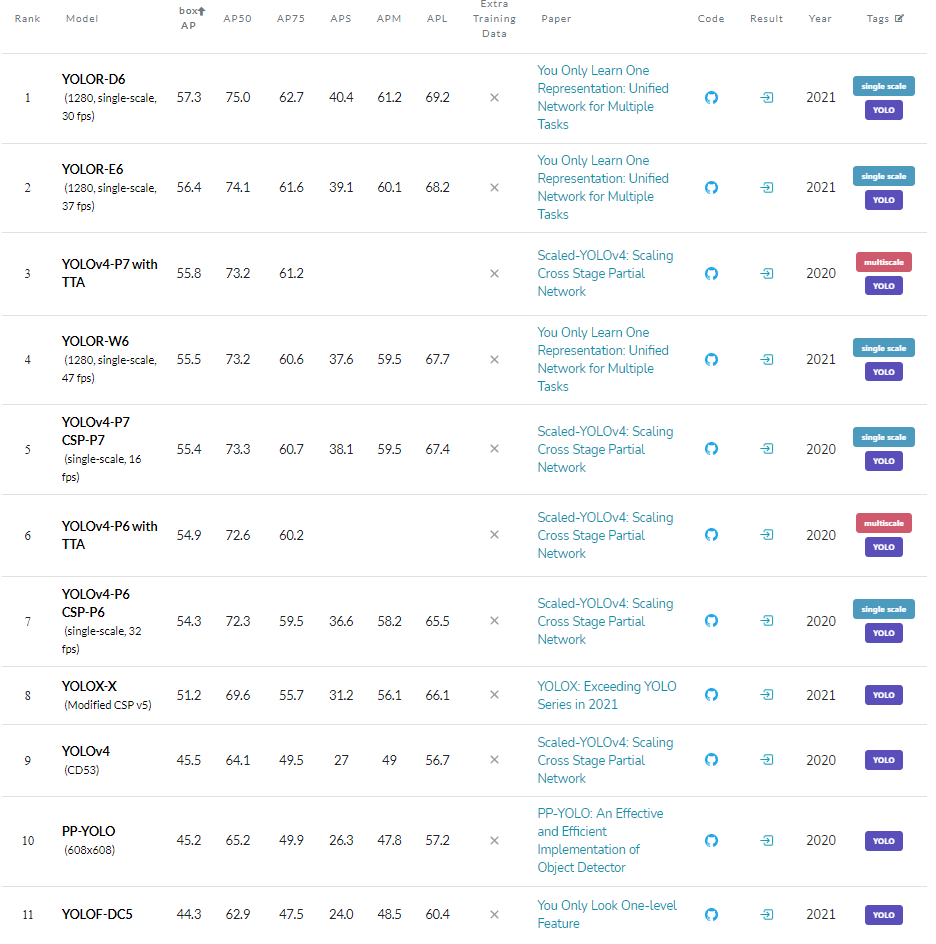Click GitHub icon for YOLOv4-P7 with TTA
The height and width of the screenshot is (944, 936).
tap(711, 274)
